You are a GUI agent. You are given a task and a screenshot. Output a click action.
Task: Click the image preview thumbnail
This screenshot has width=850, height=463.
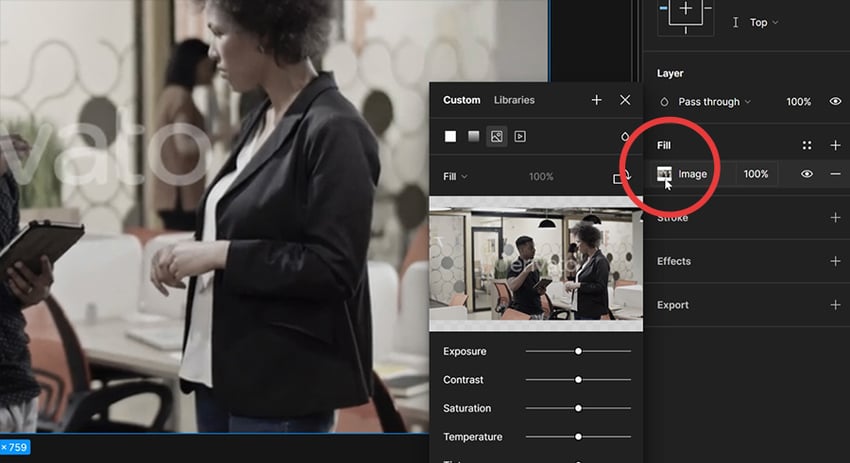536,263
